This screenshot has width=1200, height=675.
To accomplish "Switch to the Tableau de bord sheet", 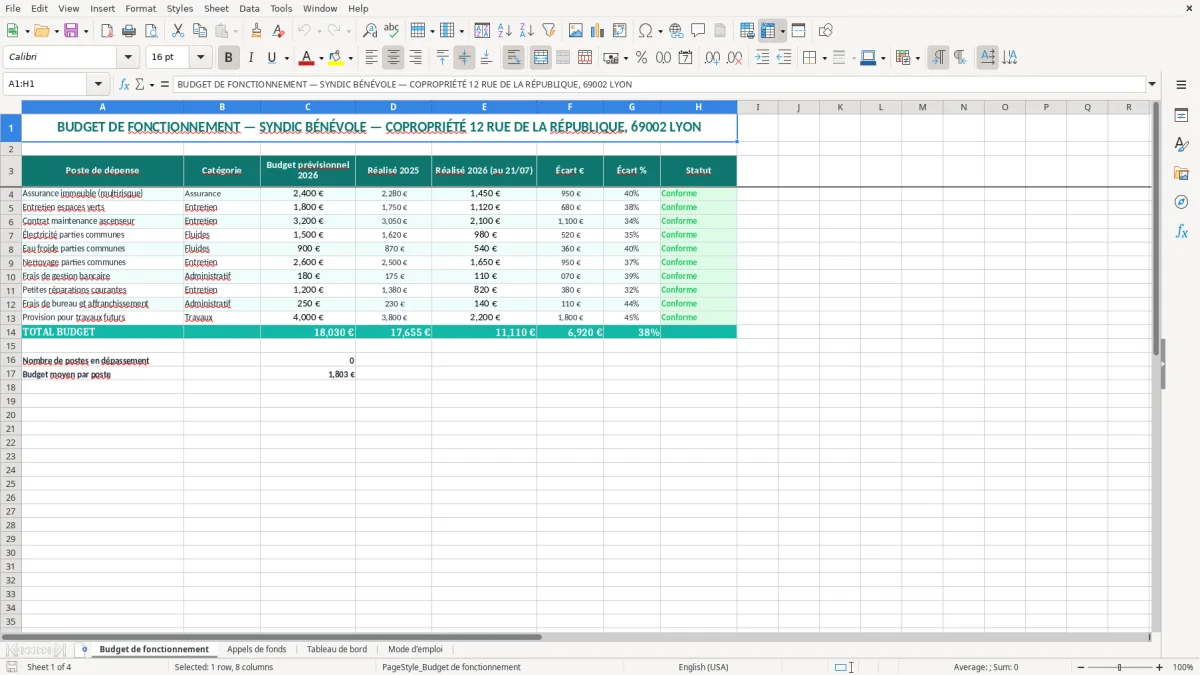I will pyautogui.click(x=337, y=649).
